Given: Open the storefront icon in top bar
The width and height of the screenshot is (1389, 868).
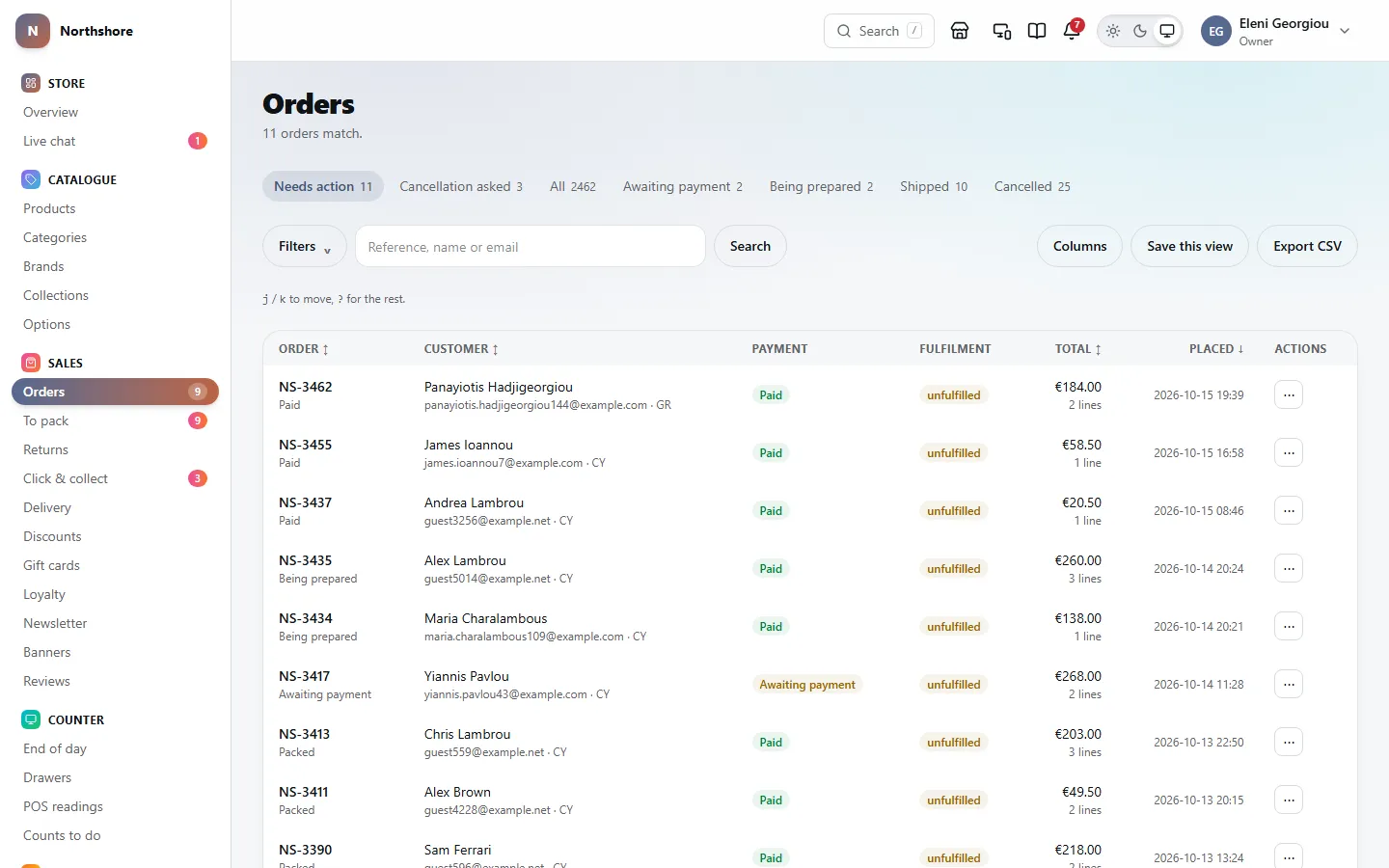Looking at the screenshot, I should click(x=960, y=31).
